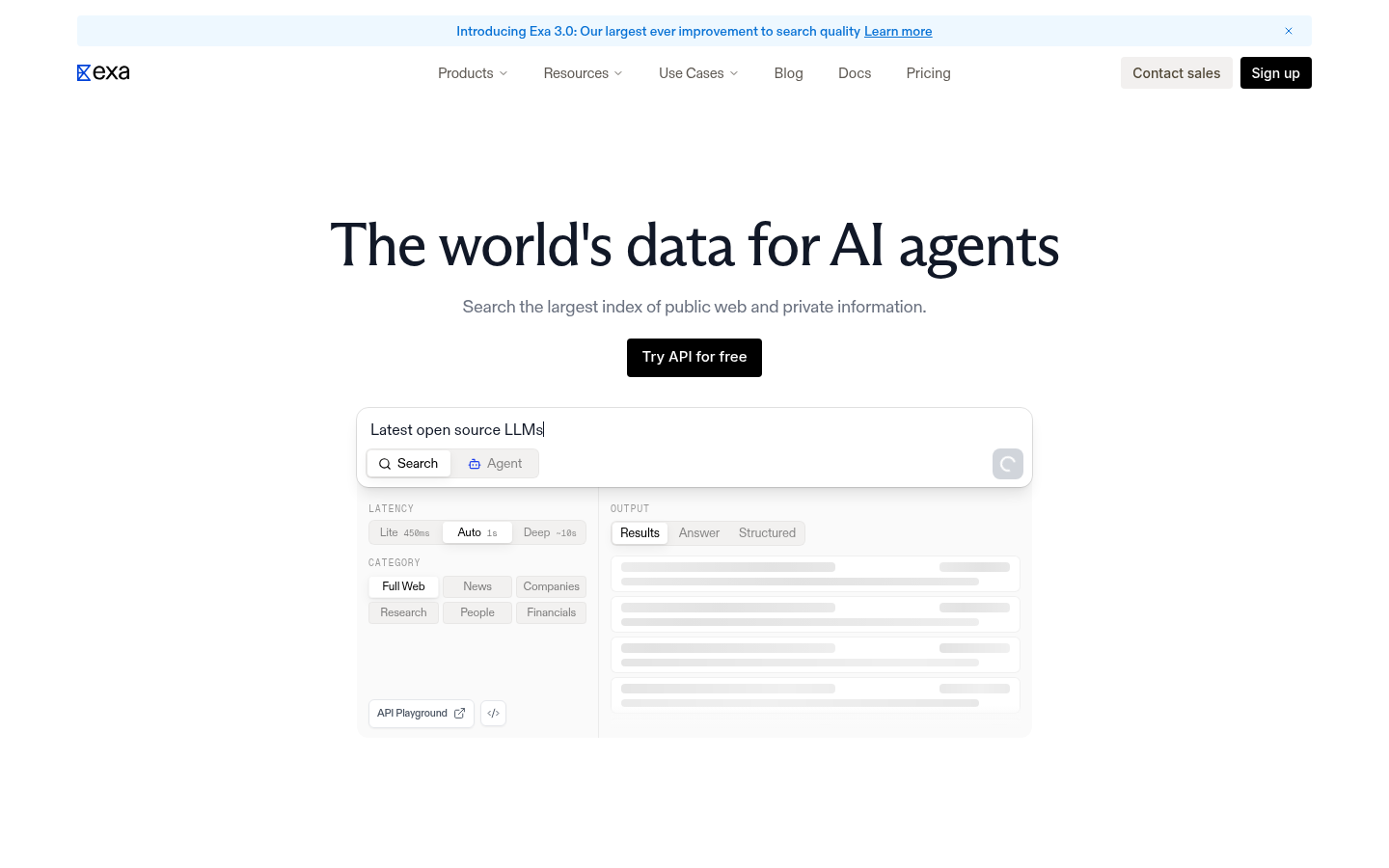Select the Full Web category
Screen dimensions: 1389x868
coord(403,586)
